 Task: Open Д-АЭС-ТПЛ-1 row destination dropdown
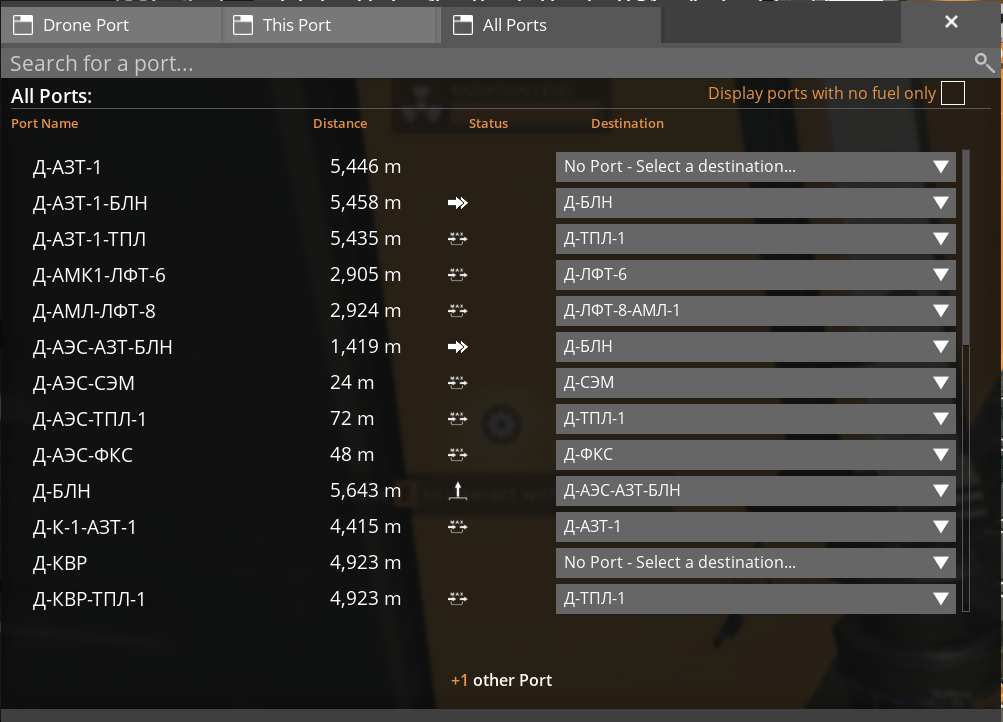tap(755, 419)
